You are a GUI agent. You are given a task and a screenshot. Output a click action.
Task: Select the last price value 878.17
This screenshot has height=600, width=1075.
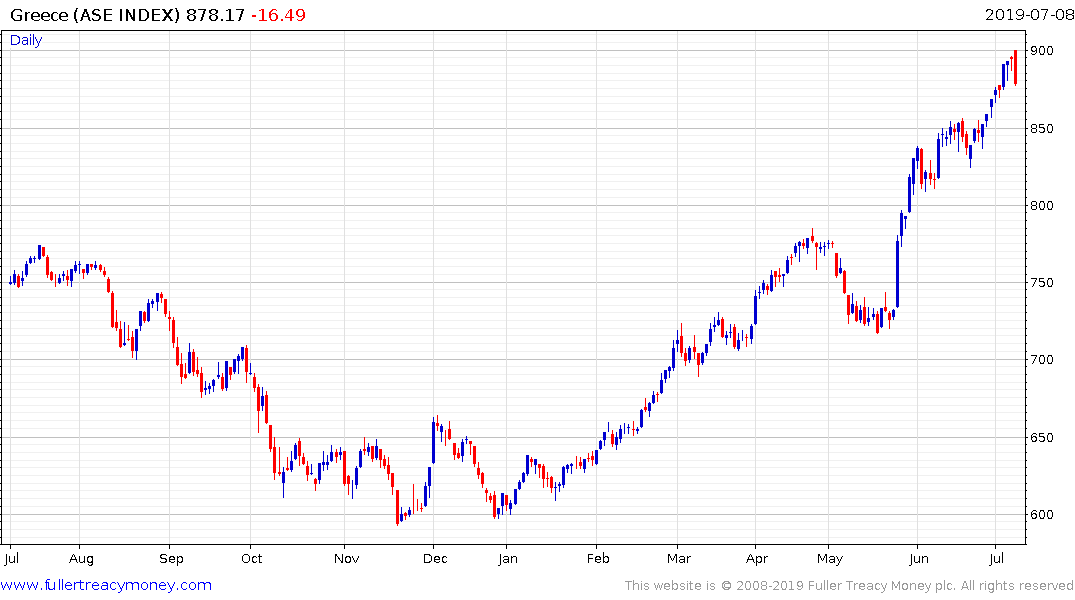(215, 15)
